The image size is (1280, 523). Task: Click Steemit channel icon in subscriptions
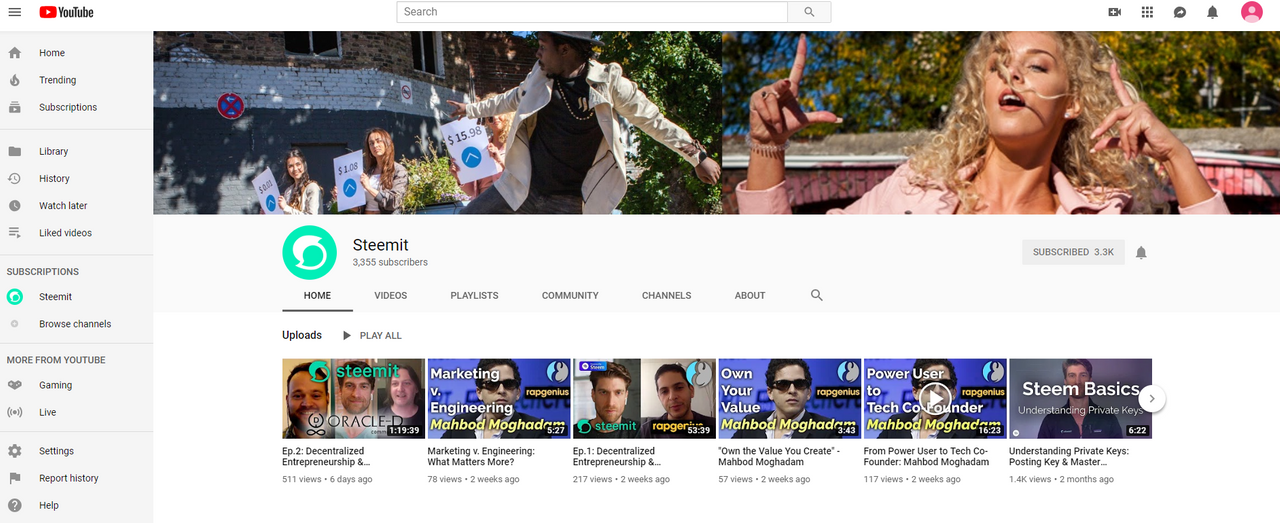(x=15, y=297)
